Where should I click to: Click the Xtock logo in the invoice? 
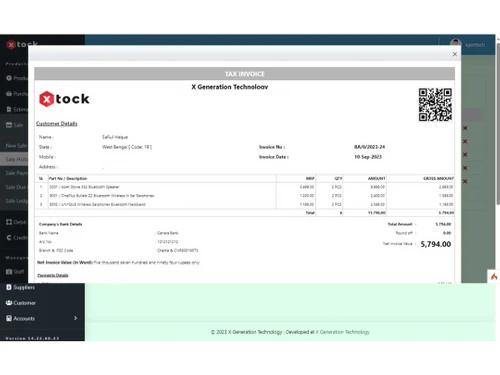pos(64,99)
